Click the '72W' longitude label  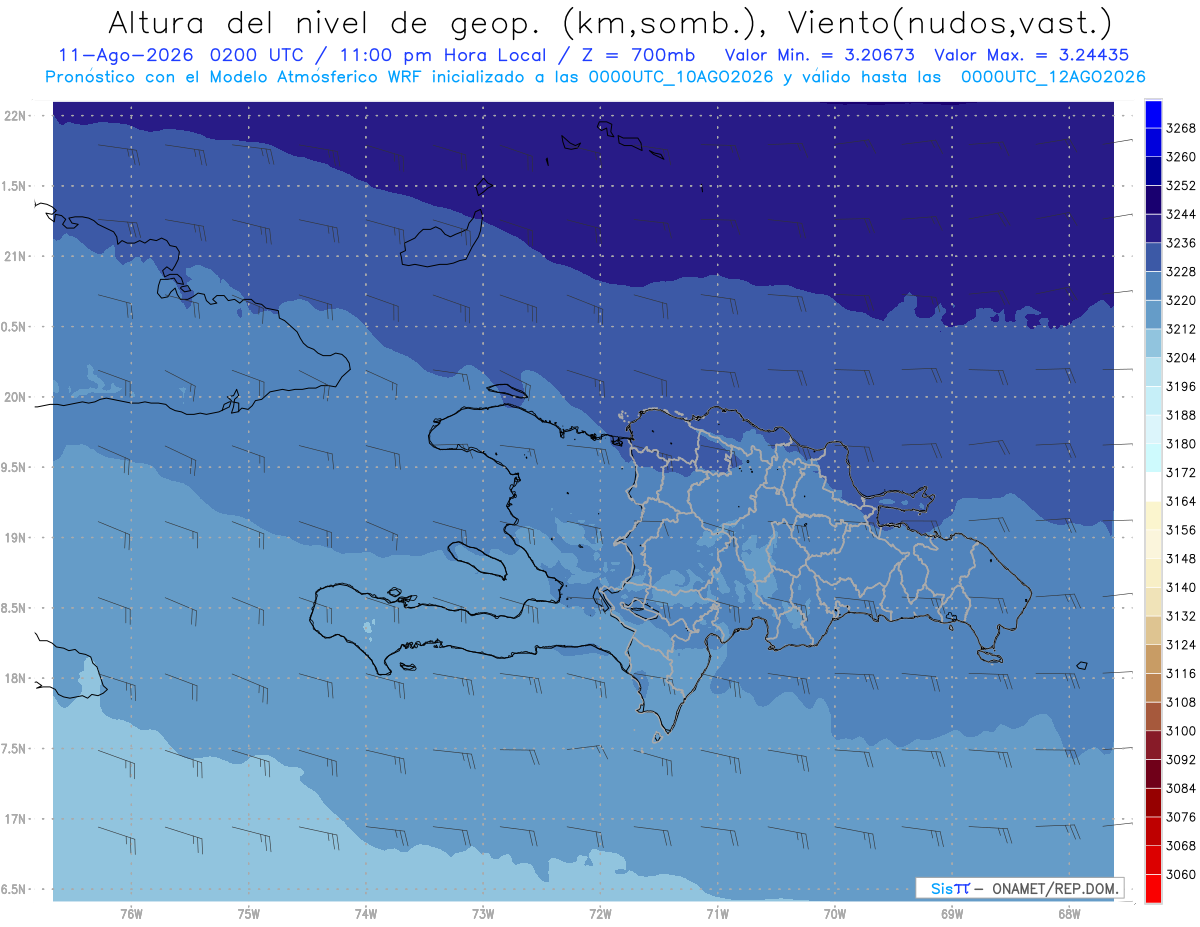coord(600,914)
